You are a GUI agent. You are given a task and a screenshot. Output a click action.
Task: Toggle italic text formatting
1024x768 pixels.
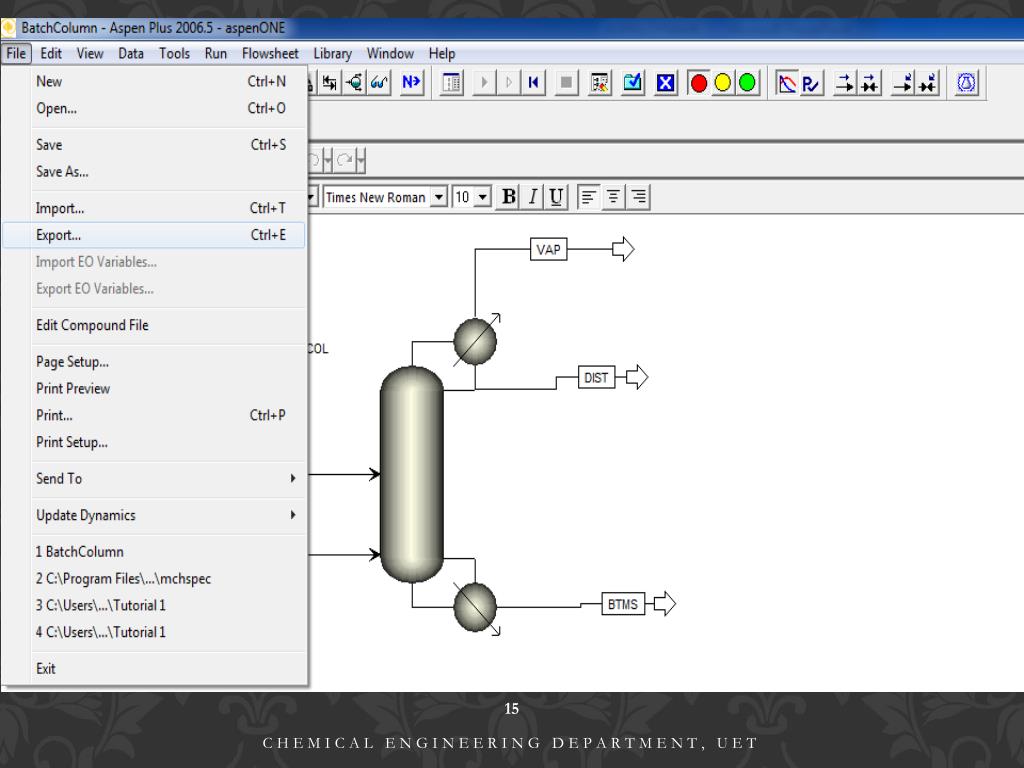(533, 197)
